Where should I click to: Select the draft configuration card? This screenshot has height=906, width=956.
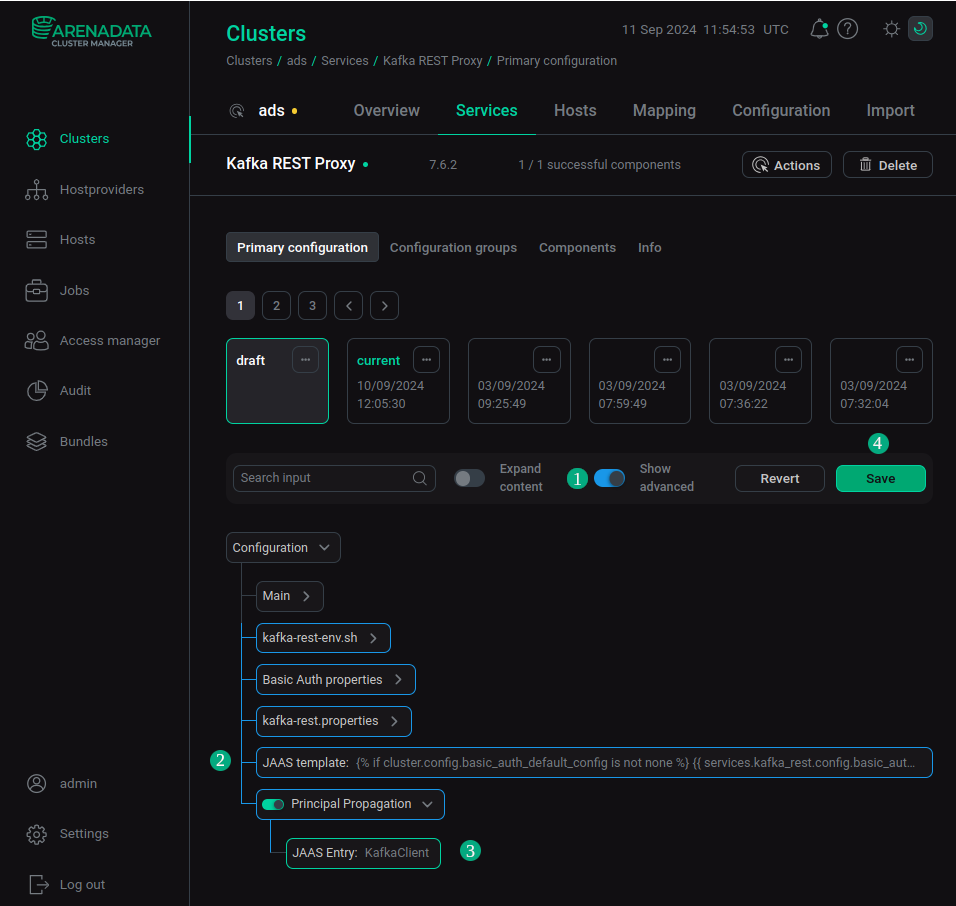point(277,381)
